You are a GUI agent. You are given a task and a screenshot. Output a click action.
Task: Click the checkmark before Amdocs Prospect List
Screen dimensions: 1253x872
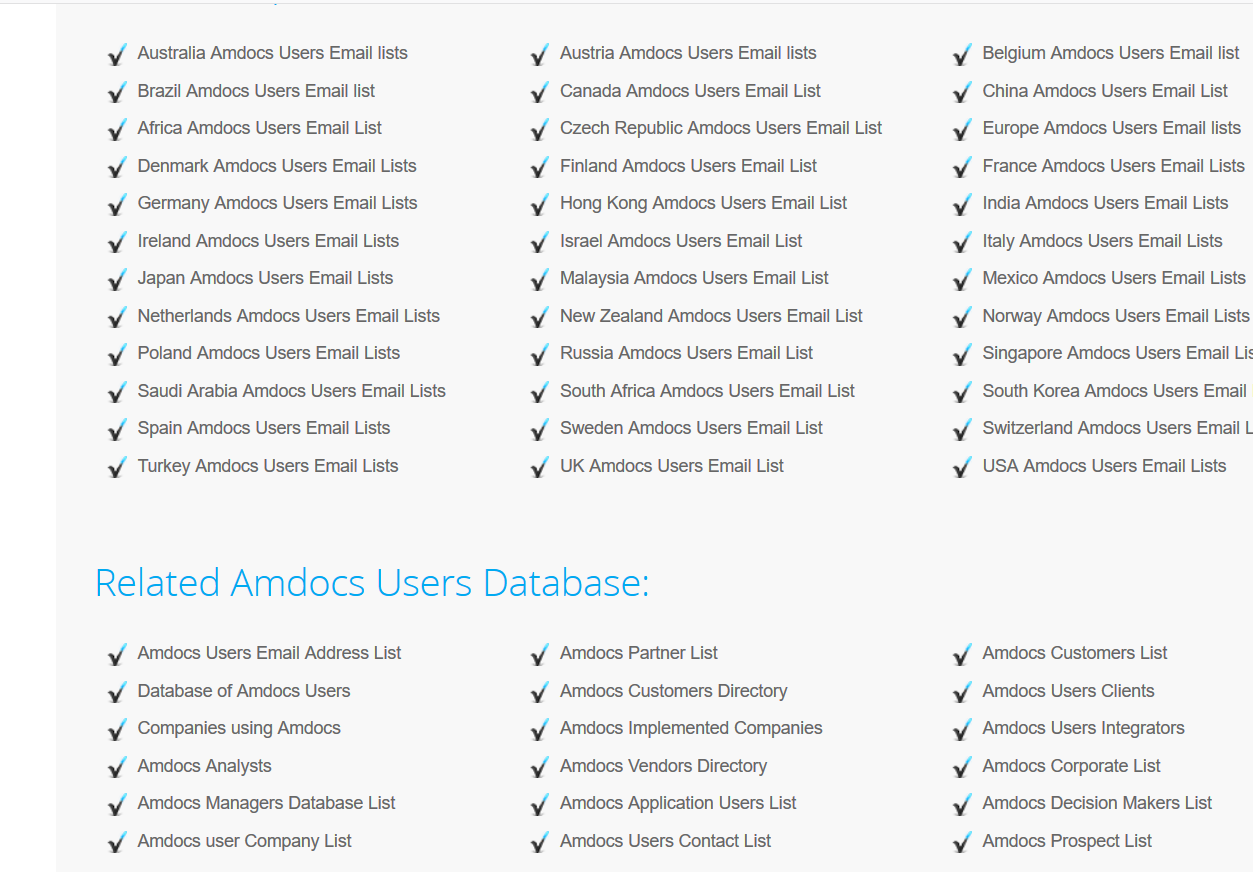[x=962, y=842]
